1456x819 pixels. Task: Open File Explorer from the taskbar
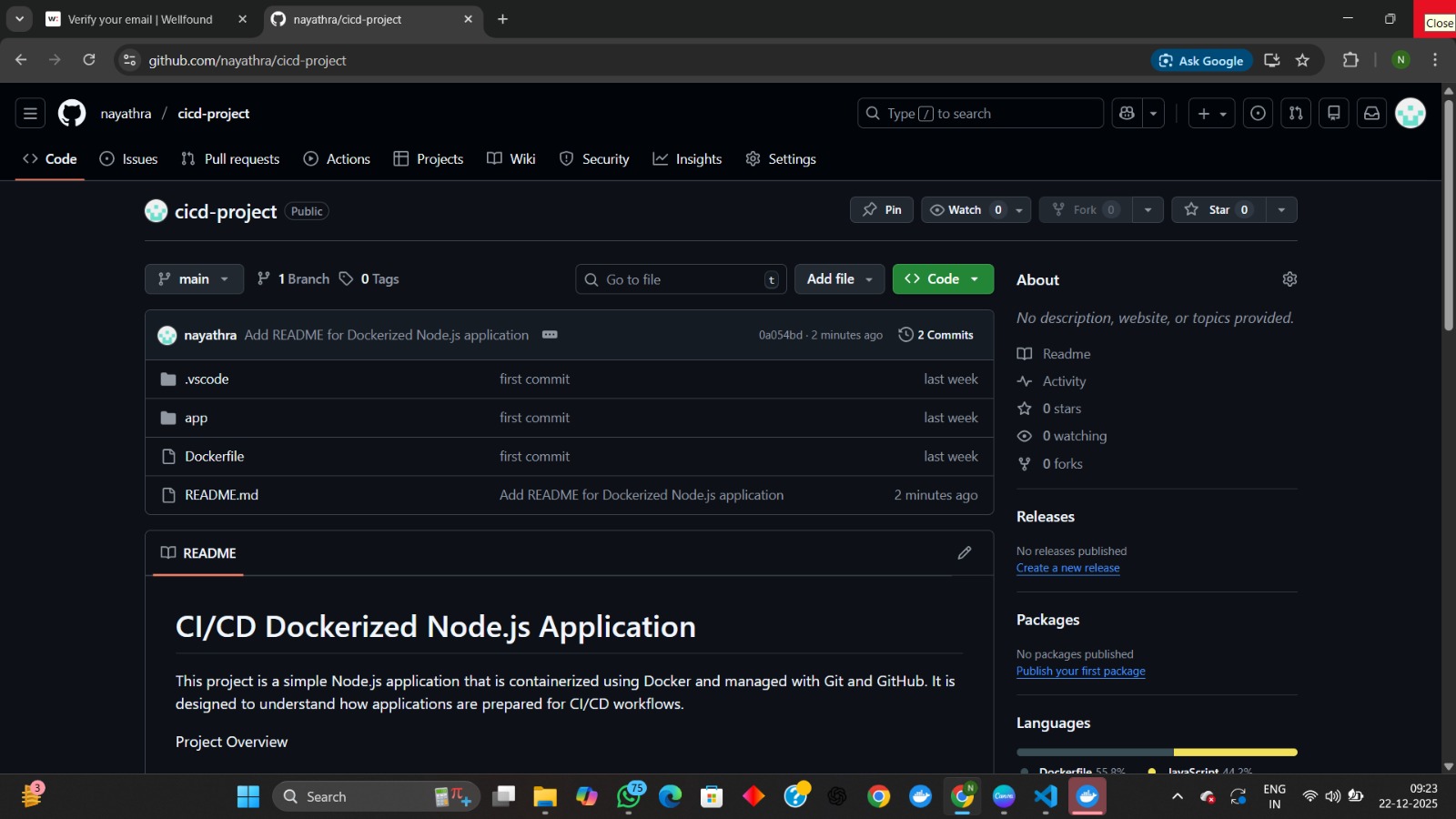click(x=545, y=796)
